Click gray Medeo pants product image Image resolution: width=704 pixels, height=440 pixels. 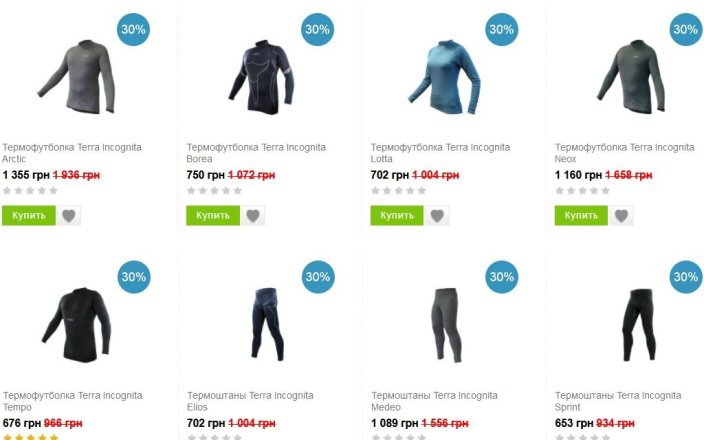(446, 325)
